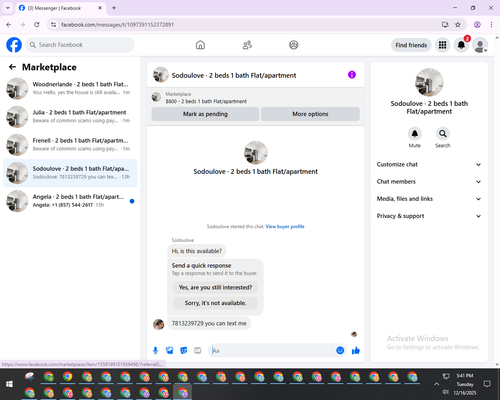Send quick reply 'Sorry, it's not available.'

click(x=215, y=303)
